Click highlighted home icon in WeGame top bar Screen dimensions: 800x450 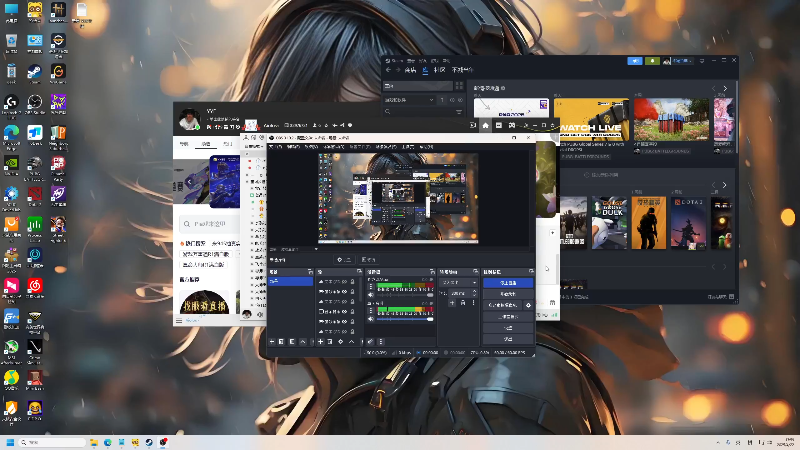pyautogui.click(x=485, y=125)
